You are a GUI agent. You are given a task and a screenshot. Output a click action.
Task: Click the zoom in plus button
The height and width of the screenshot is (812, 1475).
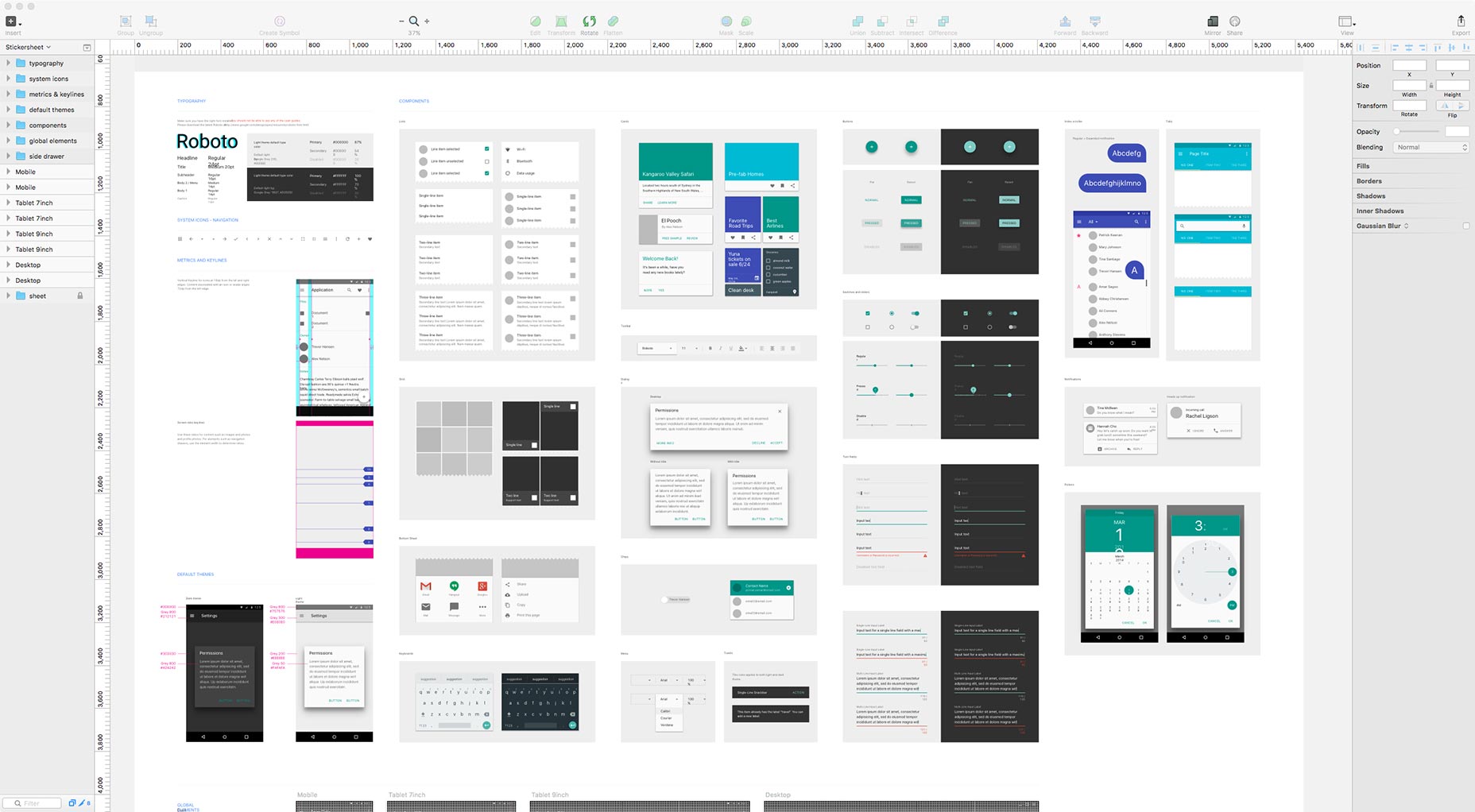coord(427,21)
